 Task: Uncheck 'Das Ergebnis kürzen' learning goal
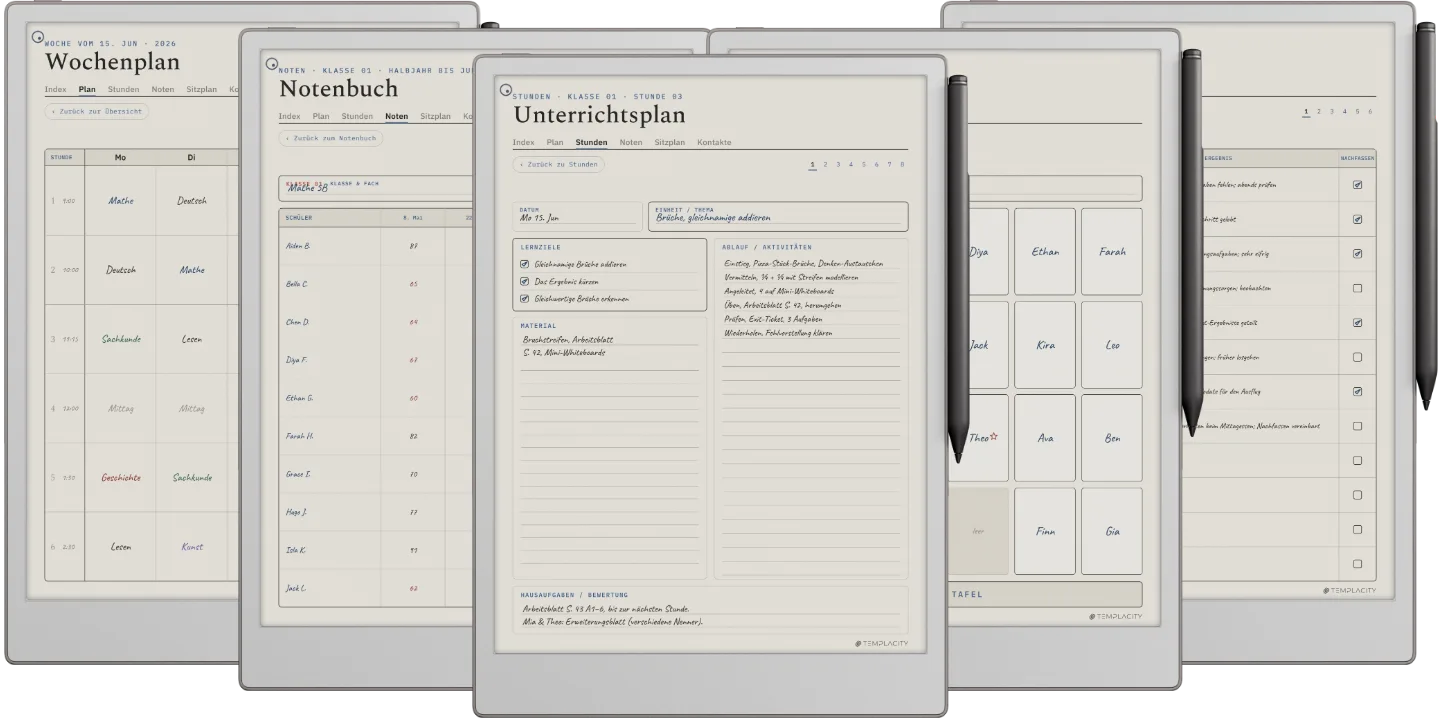525,281
